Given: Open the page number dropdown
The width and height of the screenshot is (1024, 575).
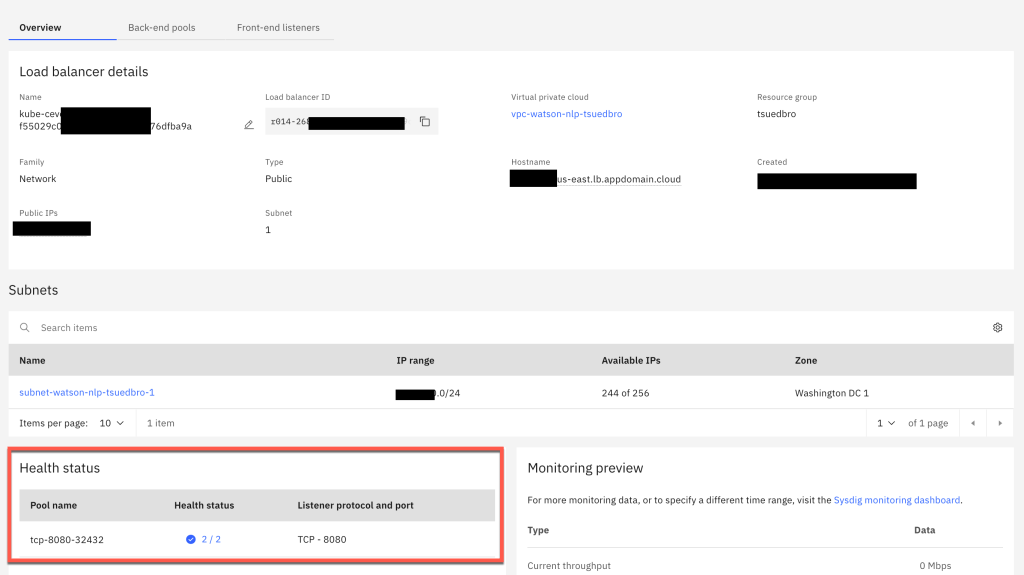Looking at the screenshot, I should (x=886, y=423).
